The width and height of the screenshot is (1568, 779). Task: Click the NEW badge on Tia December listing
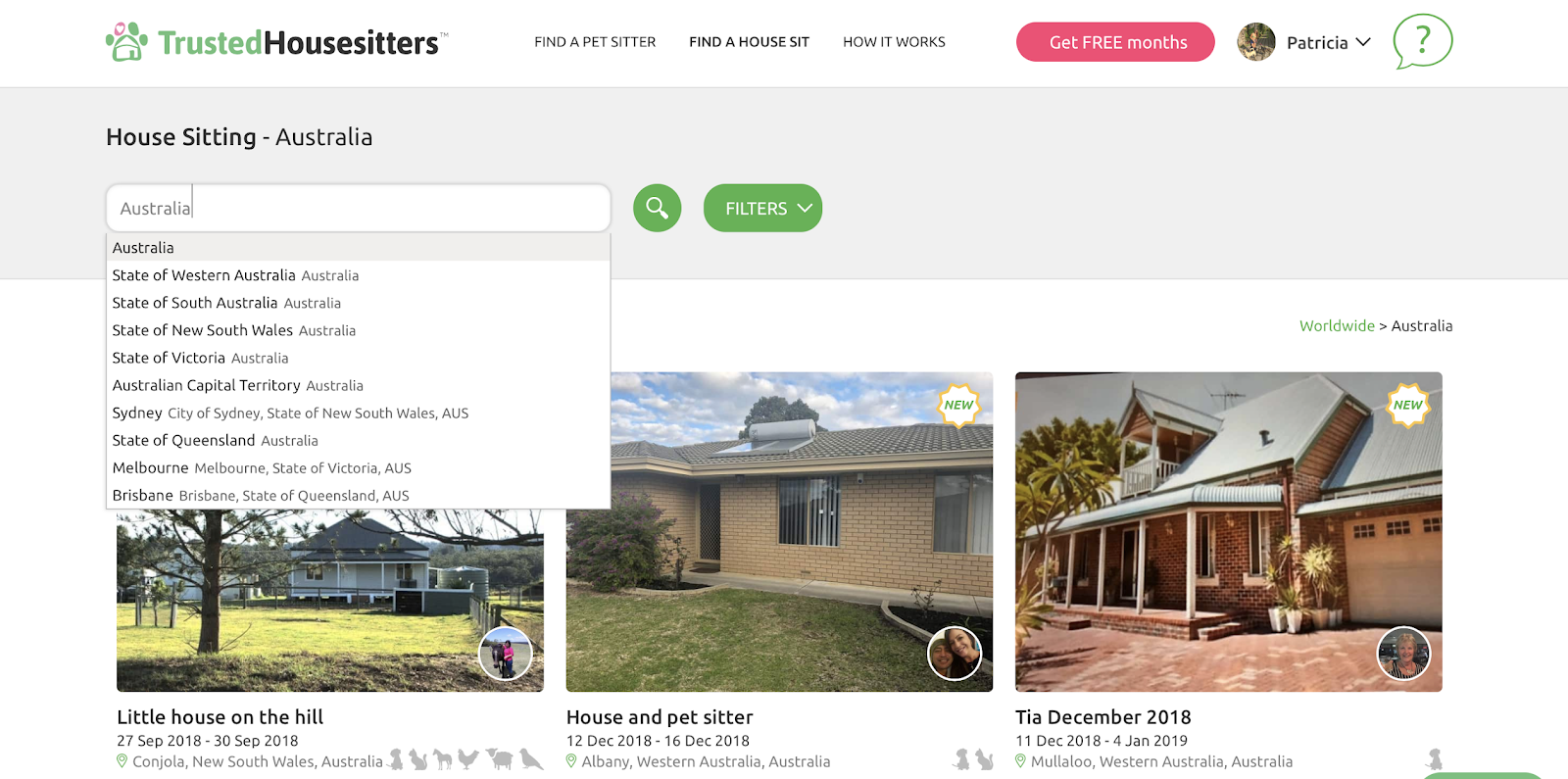click(x=1408, y=405)
